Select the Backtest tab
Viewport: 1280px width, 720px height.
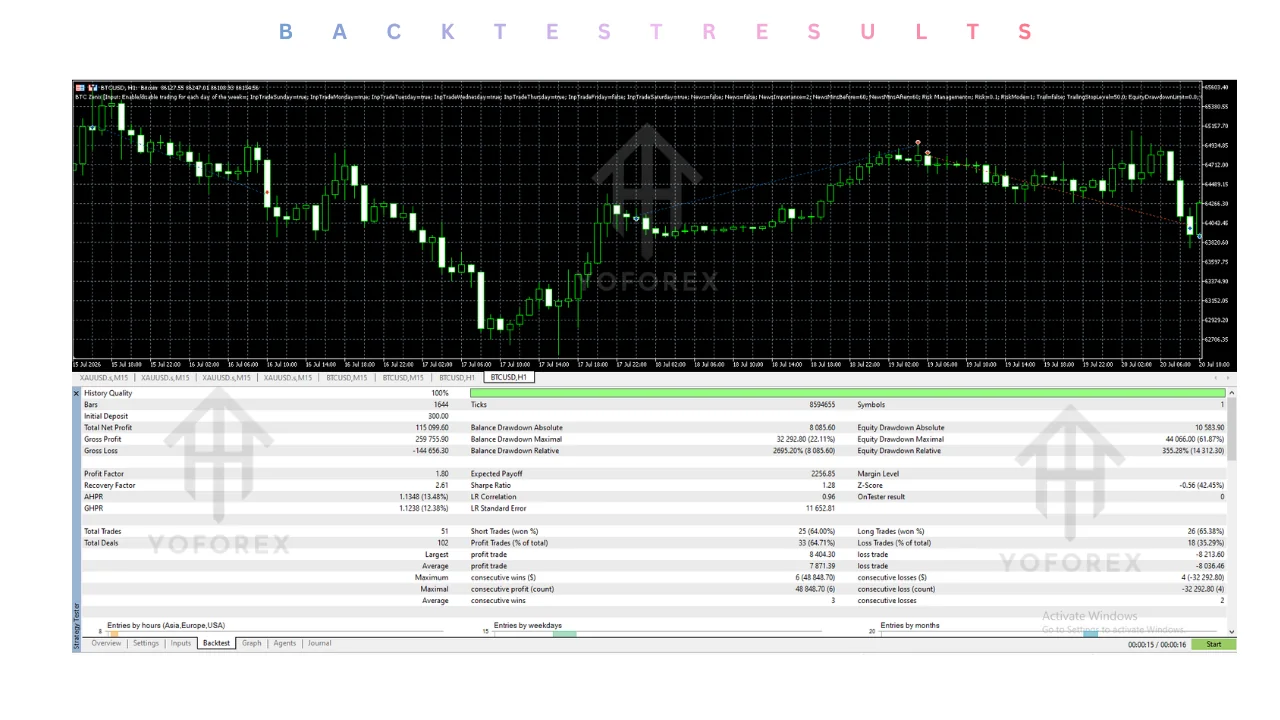coord(217,644)
